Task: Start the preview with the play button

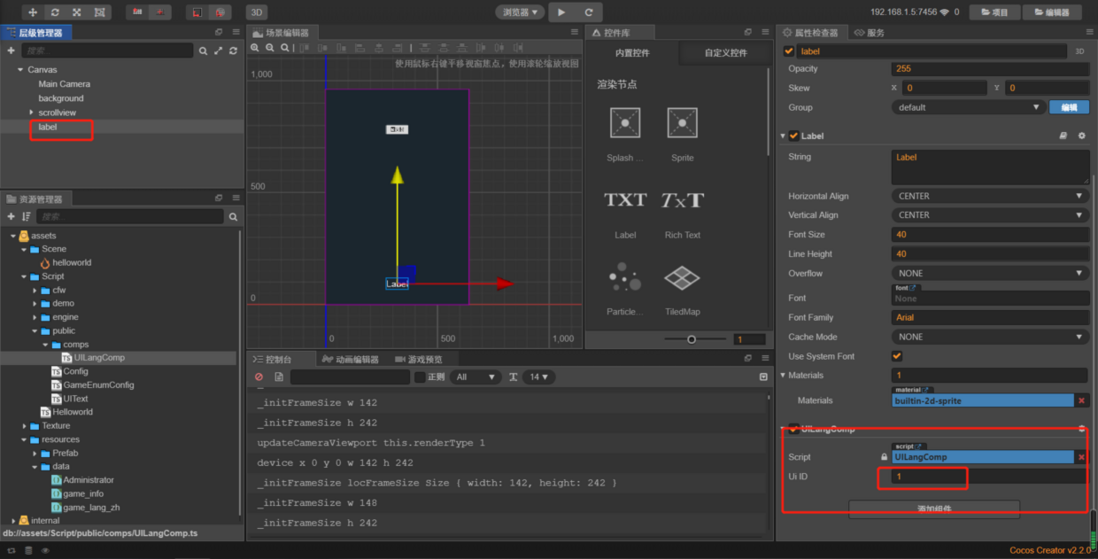Action: click(561, 12)
